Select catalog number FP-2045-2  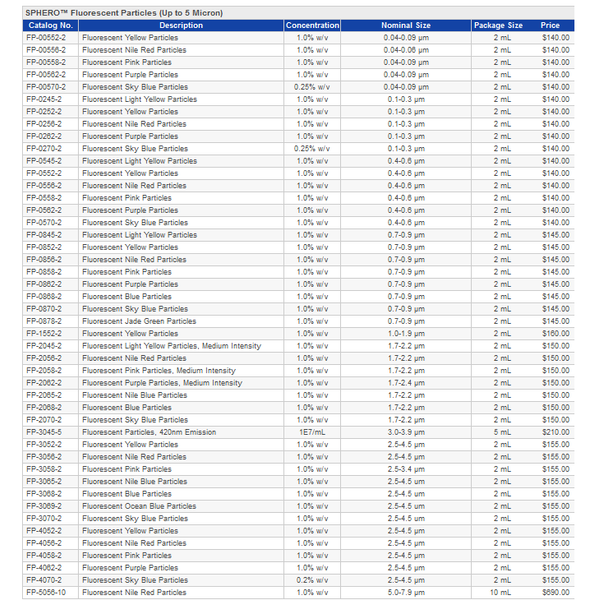(x=44, y=346)
